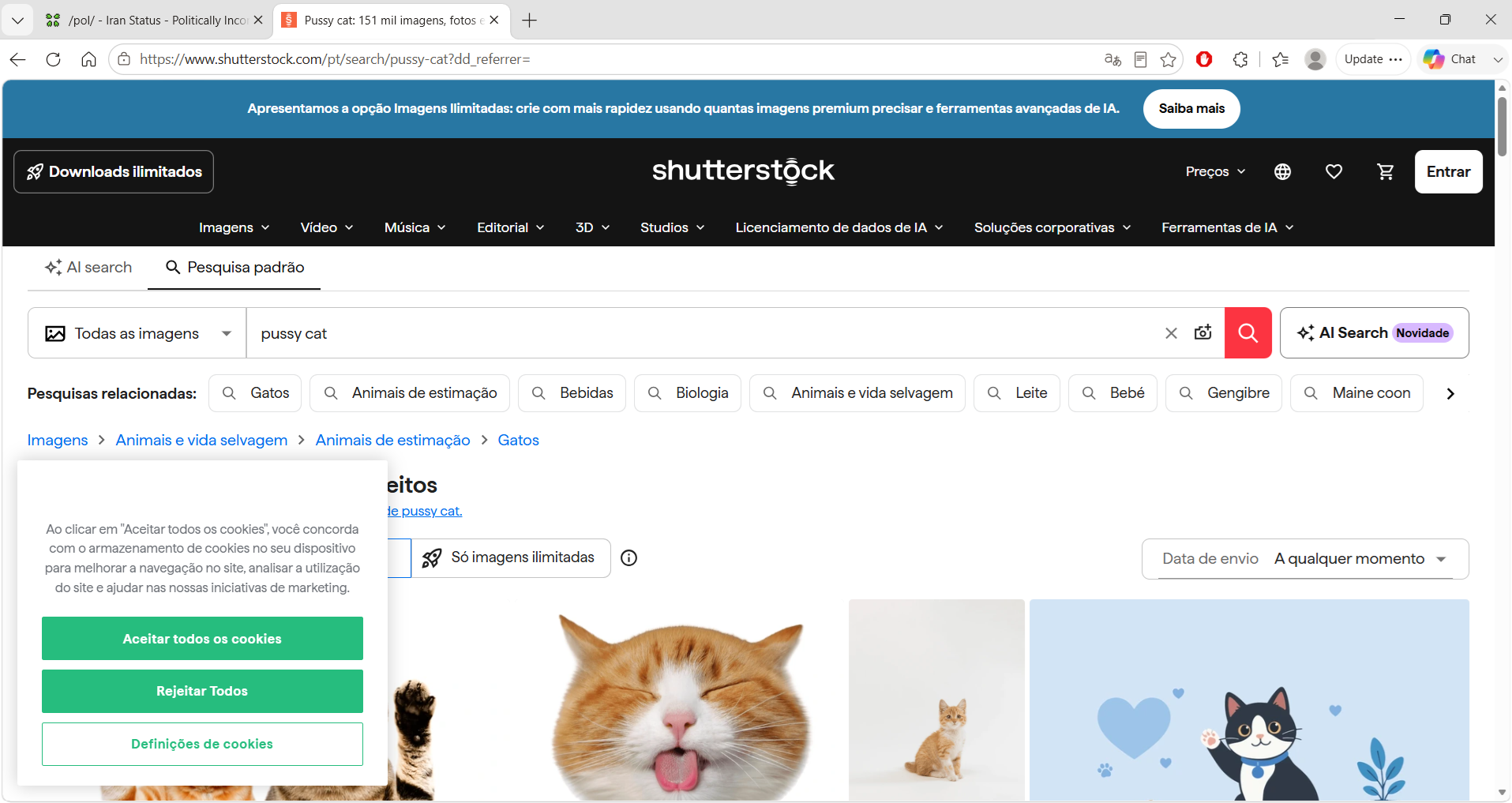Expand the 3D menu
The image size is (1512, 803).
[592, 227]
